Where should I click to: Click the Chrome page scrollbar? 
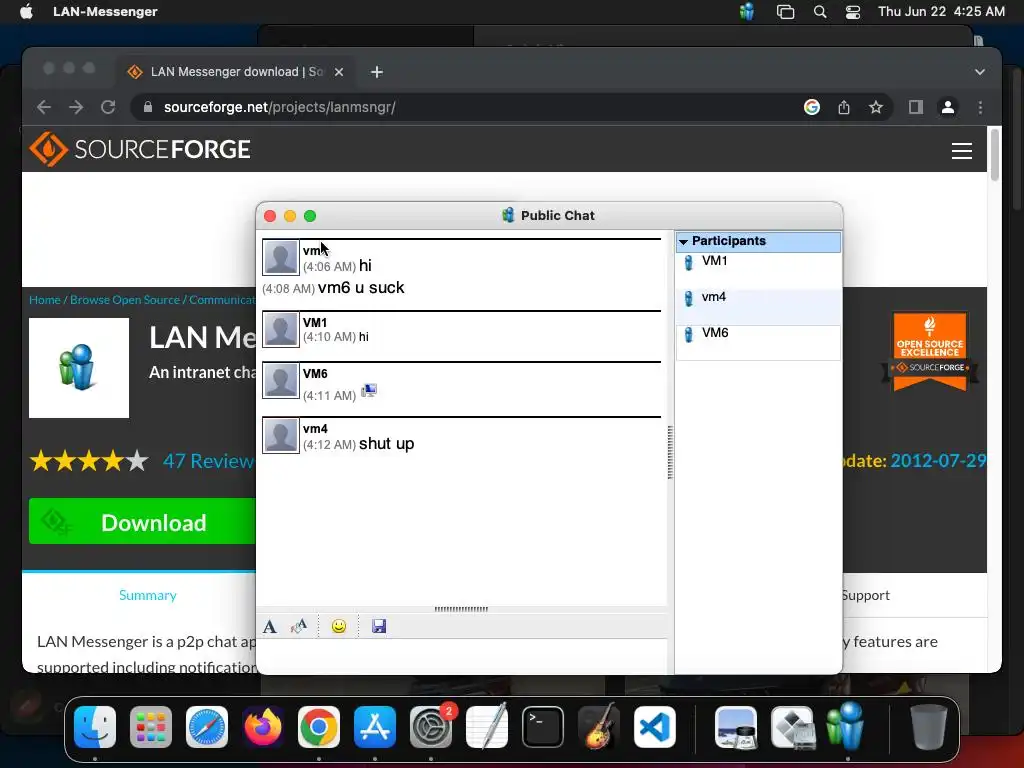994,155
